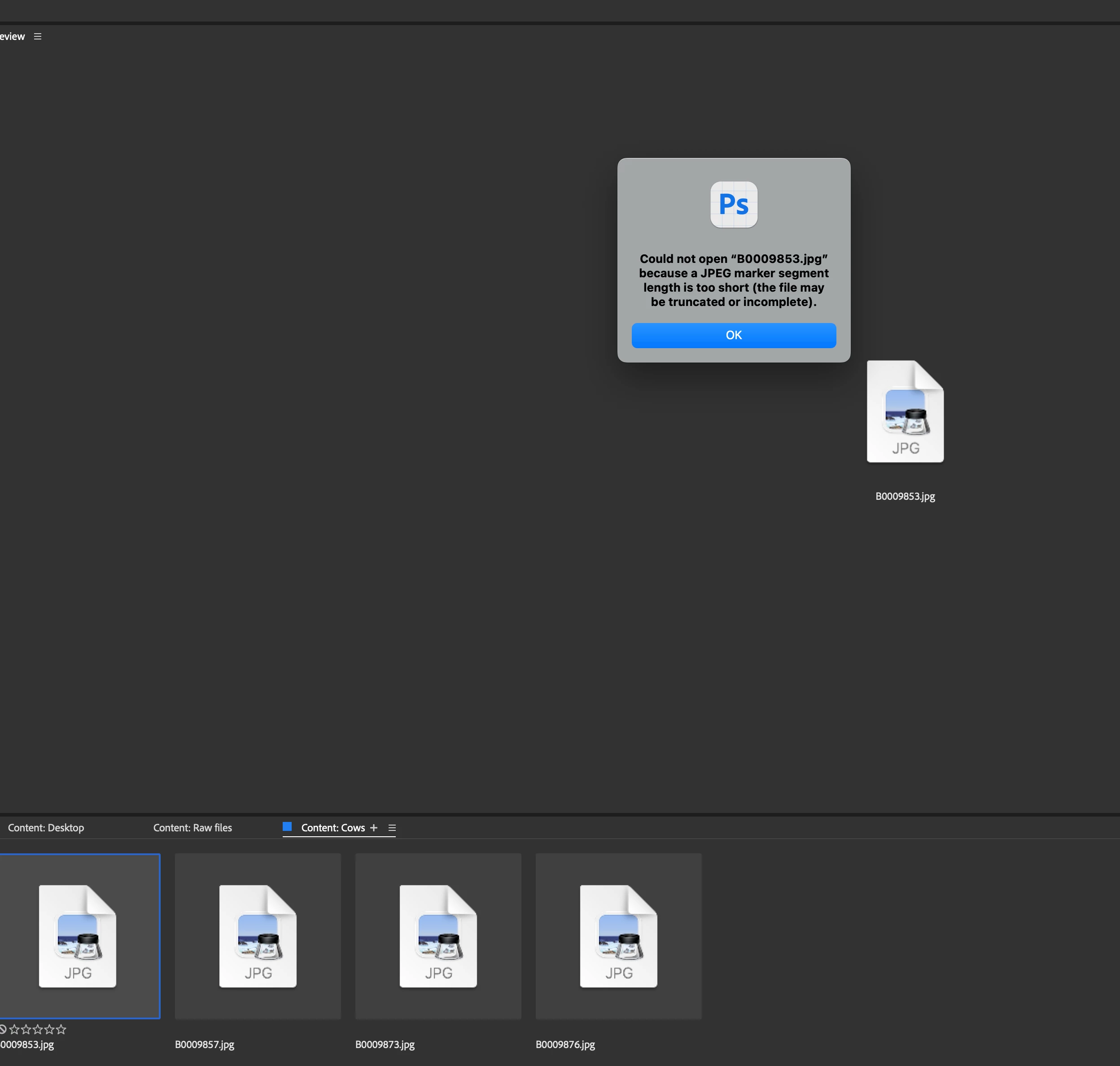The width and height of the screenshot is (1120, 1066).
Task: Open Content: Cows panel options menu
Action: pyautogui.click(x=392, y=828)
